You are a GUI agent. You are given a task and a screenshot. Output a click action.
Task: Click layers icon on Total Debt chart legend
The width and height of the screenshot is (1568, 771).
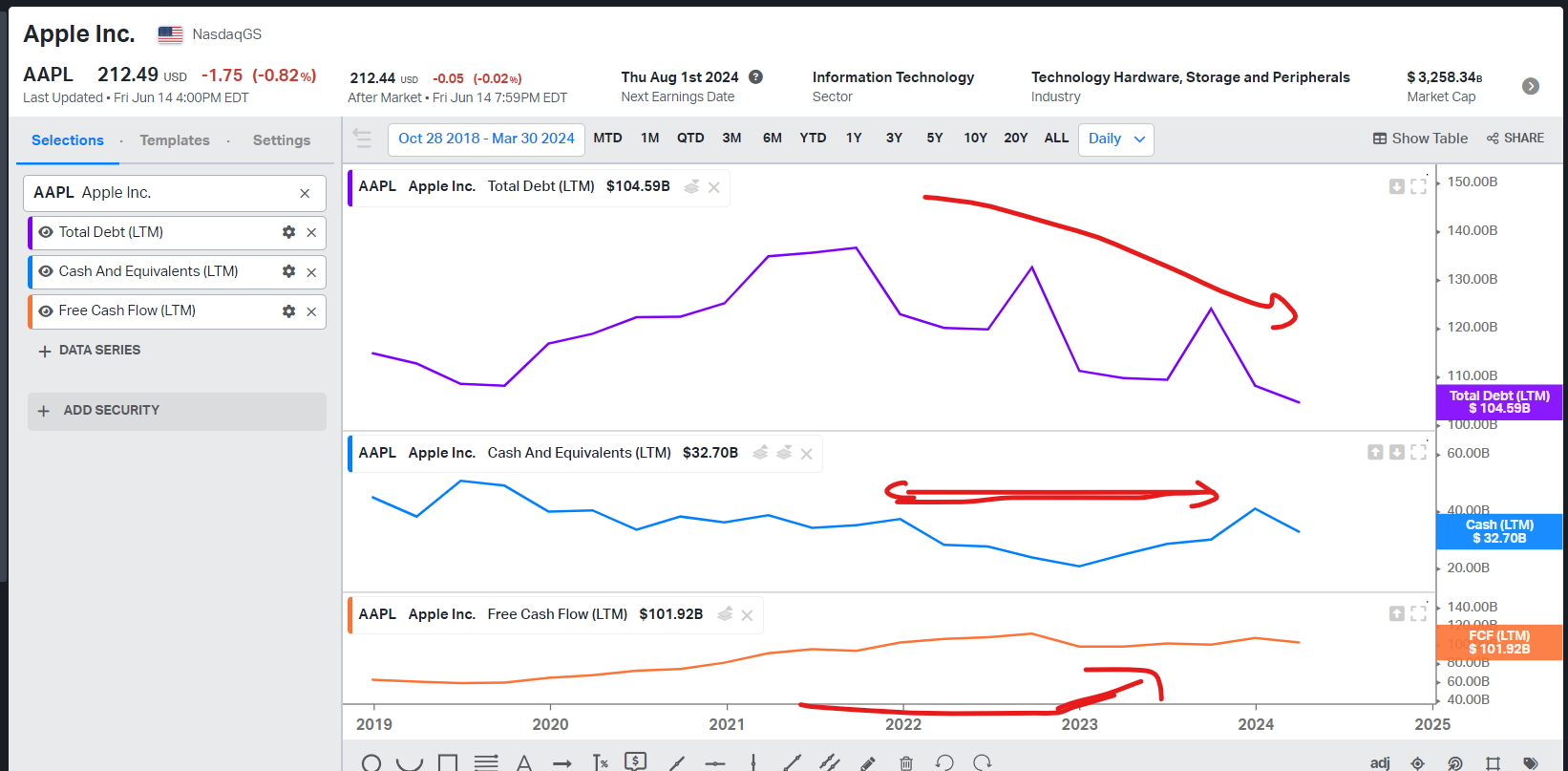[x=691, y=186]
